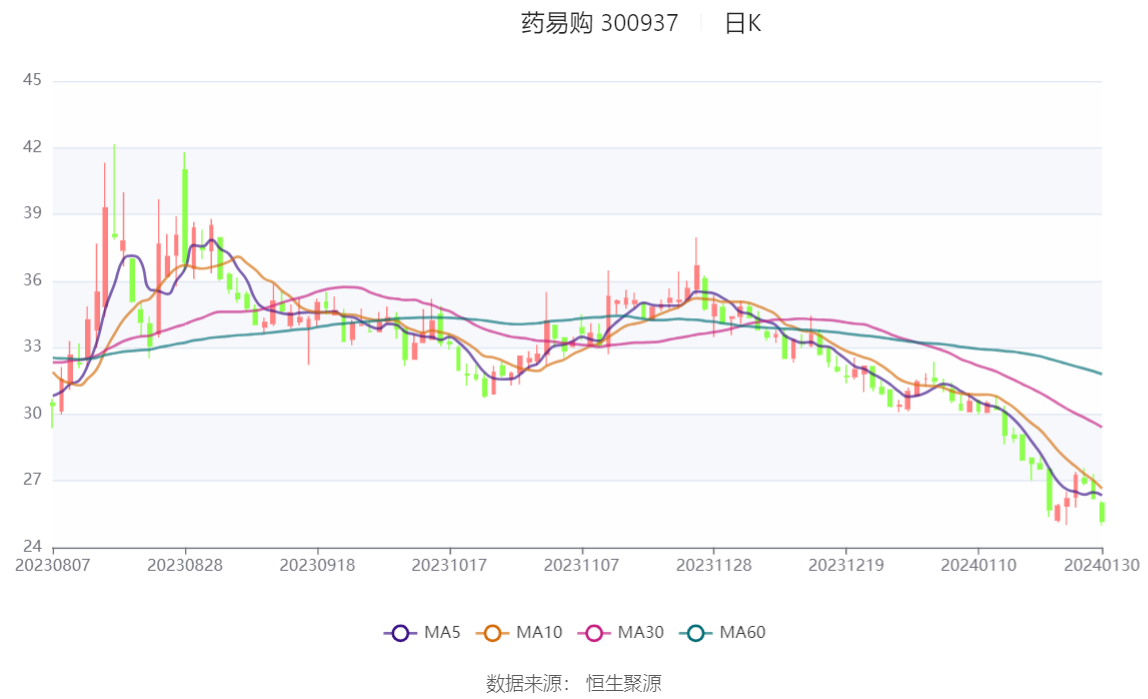Click the last green candlestick at 20240130
The image size is (1148, 699).
point(1102,512)
